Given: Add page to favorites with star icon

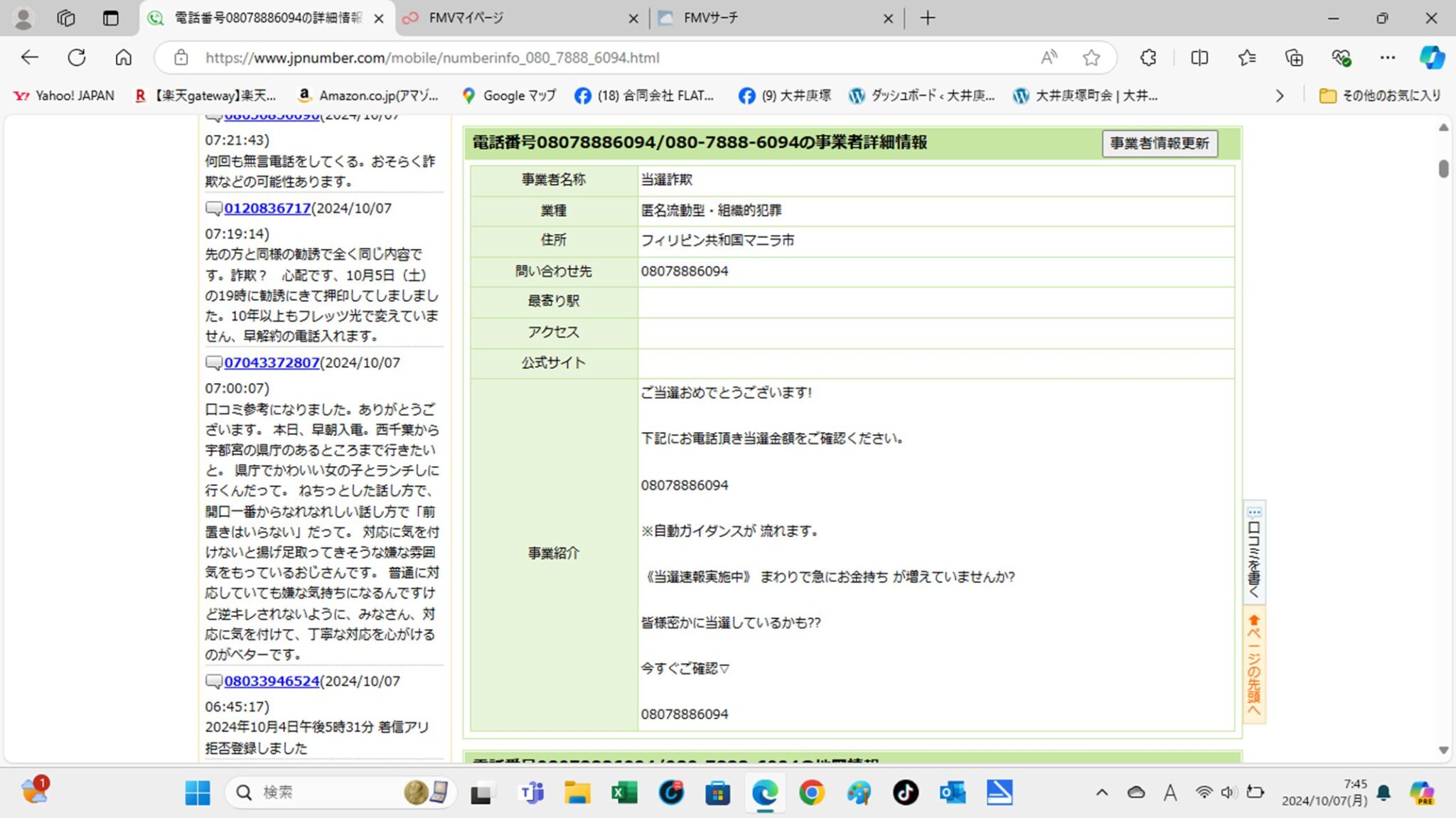Looking at the screenshot, I should point(1091,58).
